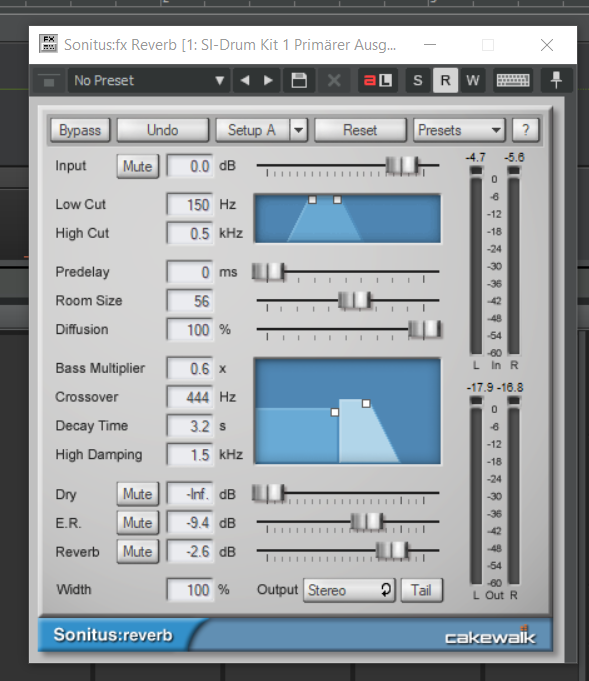
Task: Click the Predelay slider handle
Action: [268, 272]
